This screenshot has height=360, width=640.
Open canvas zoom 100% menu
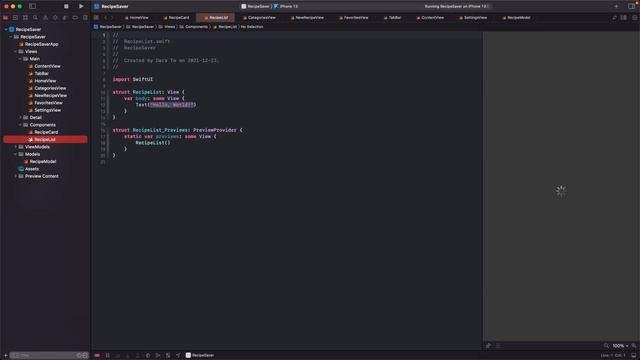(620, 346)
